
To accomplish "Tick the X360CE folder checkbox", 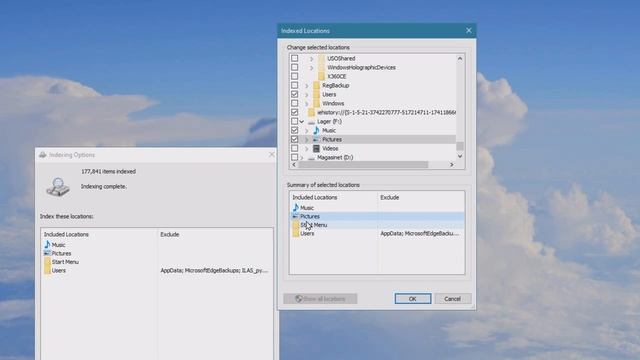I will point(294,76).
